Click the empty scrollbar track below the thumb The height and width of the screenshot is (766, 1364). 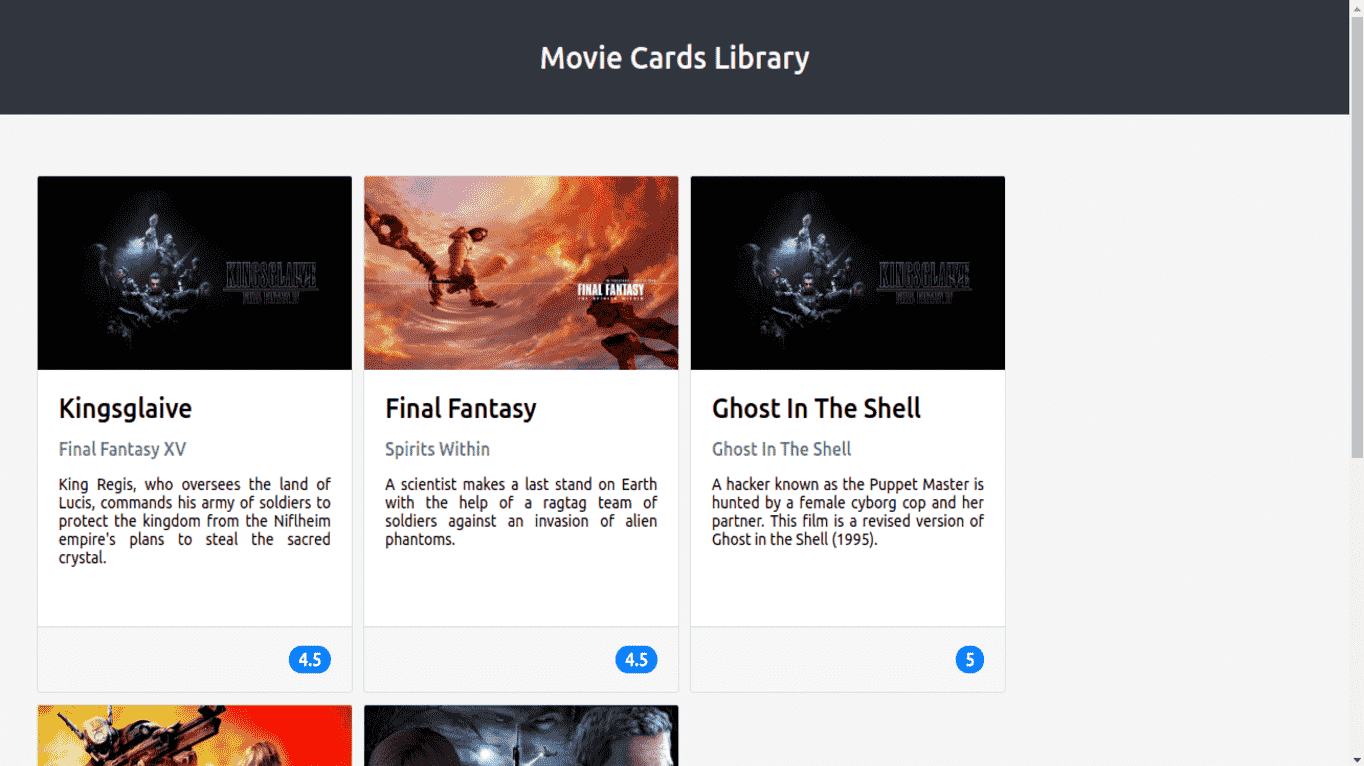[1357, 600]
